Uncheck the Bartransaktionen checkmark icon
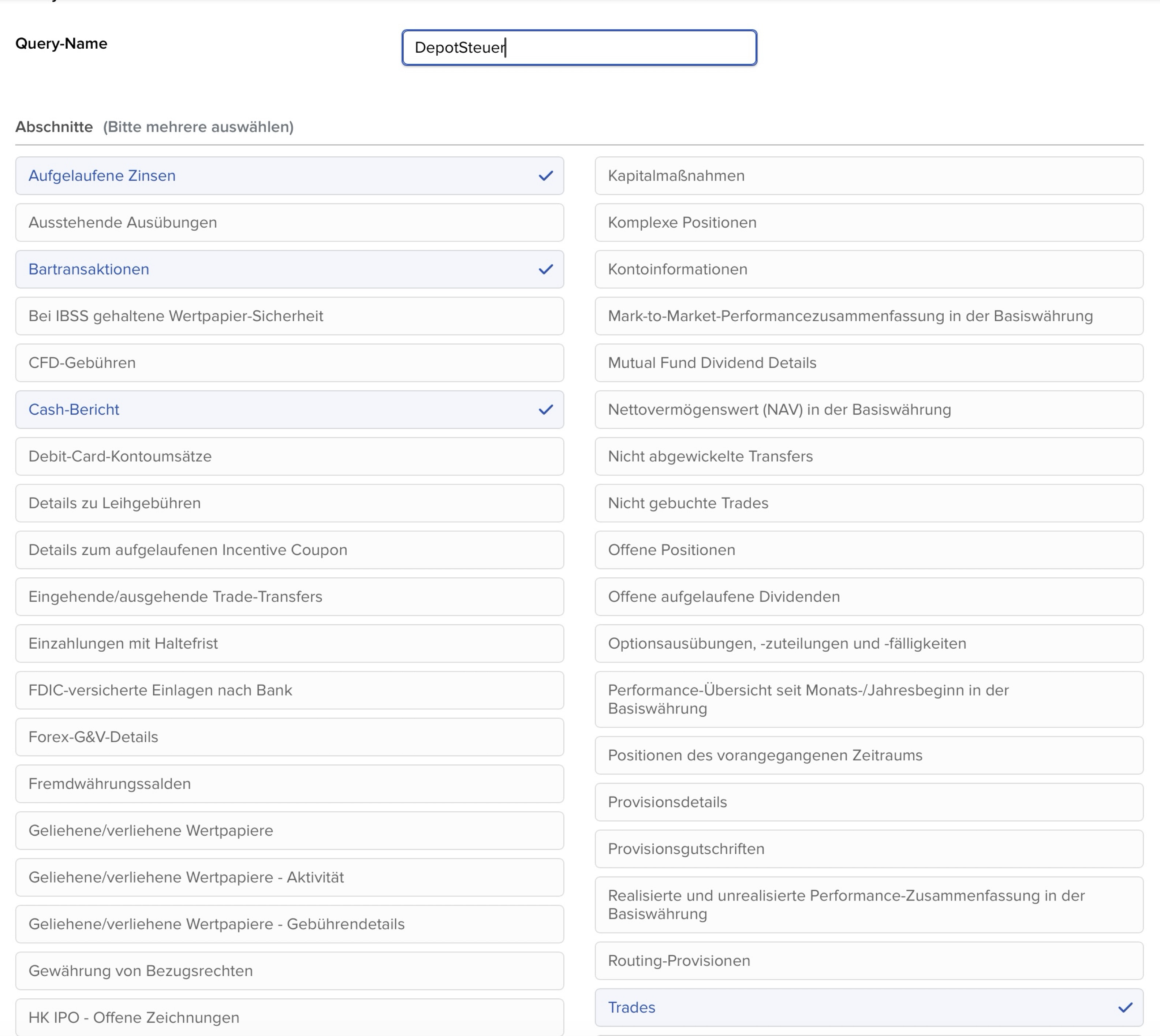Screen dimensions: 1160x1036 pyautogui.click(x=545, y=269)
